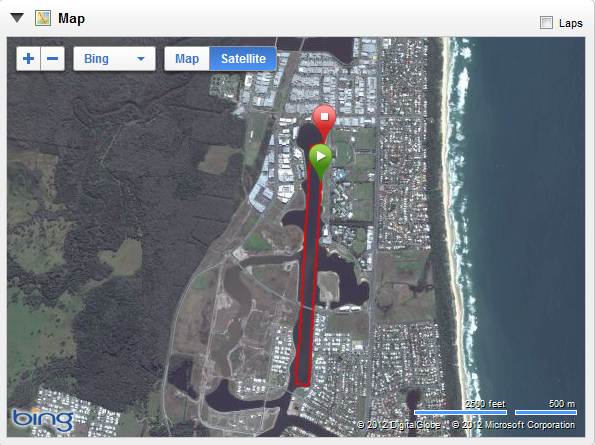
Task: Select Satellite view
Action: pyautogui.click(x=243, y=59)
